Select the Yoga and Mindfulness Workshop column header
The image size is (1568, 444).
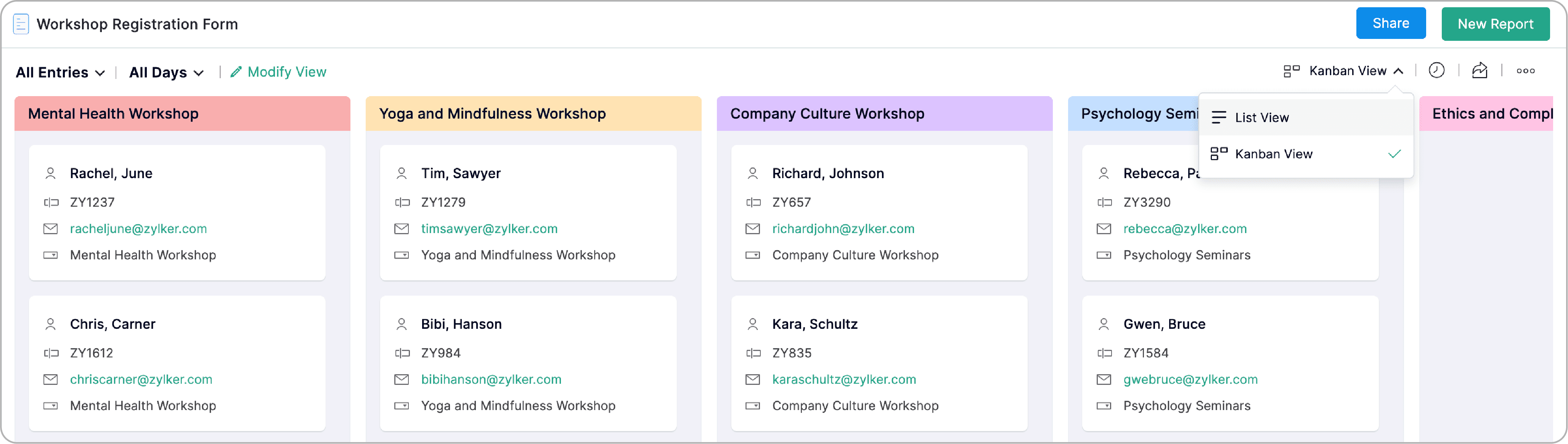[533, 113]
